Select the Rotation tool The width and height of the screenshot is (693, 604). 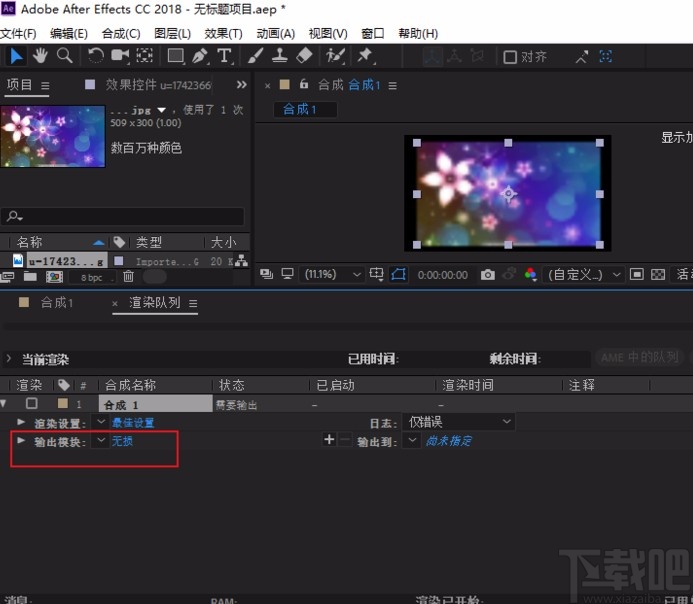click(95, 56)
